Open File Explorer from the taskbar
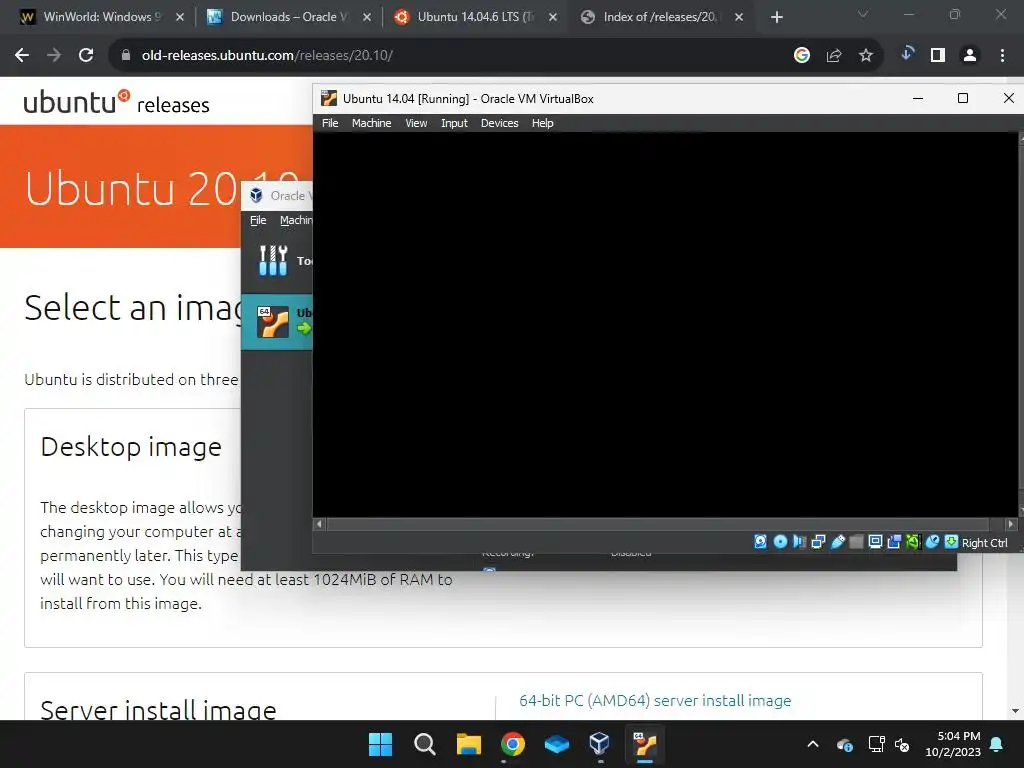This screenshot has width=1024, height=768. (x=468, y=744)
